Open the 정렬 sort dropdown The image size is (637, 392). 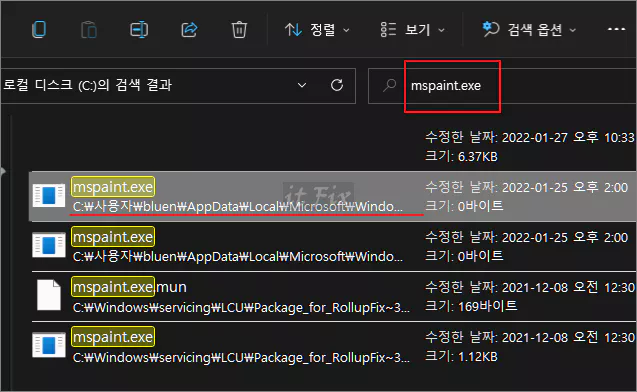pyautogui.click(x=317, y=30)
